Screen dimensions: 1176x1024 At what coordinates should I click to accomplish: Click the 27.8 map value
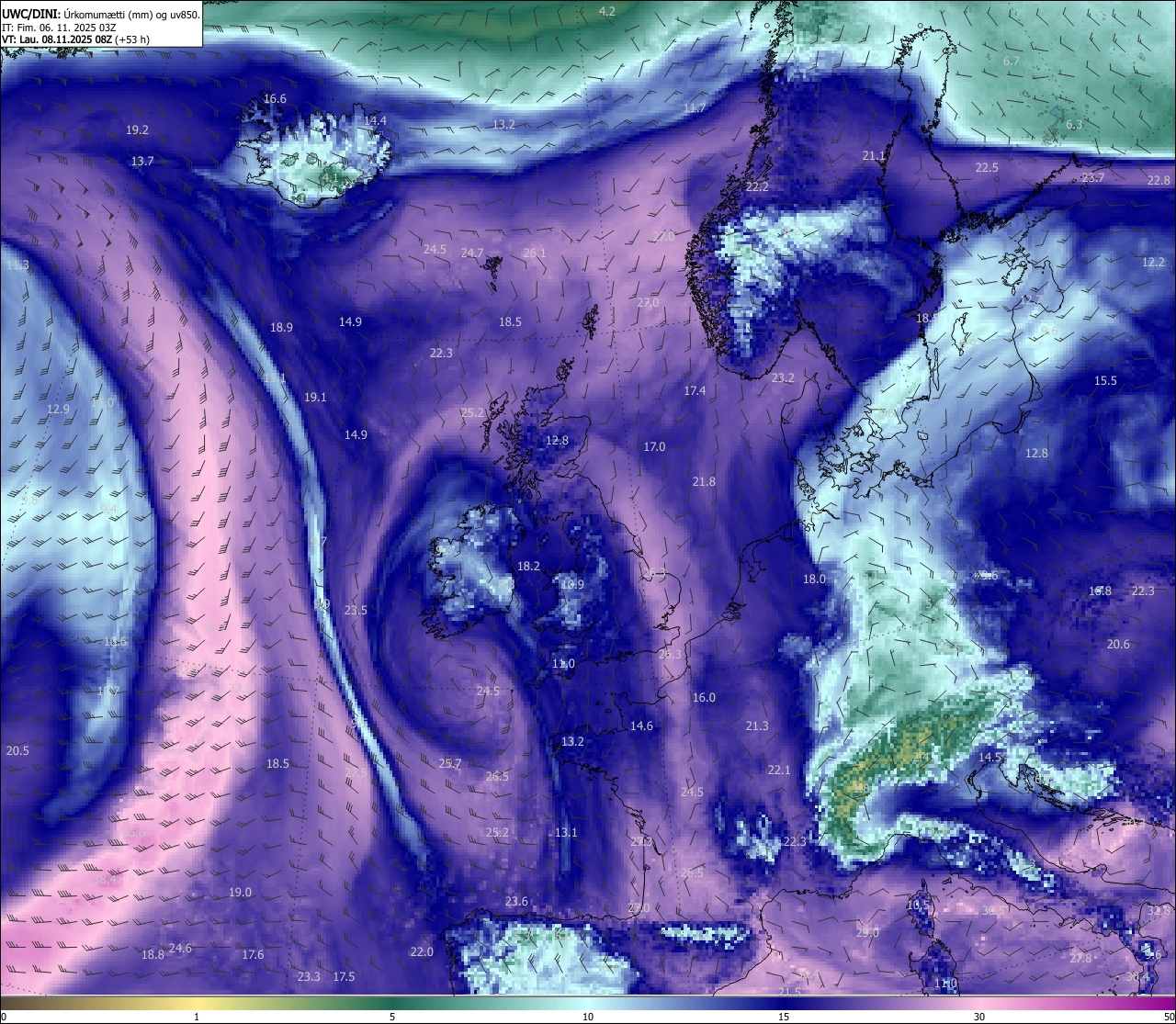(x=1080, y=958)
